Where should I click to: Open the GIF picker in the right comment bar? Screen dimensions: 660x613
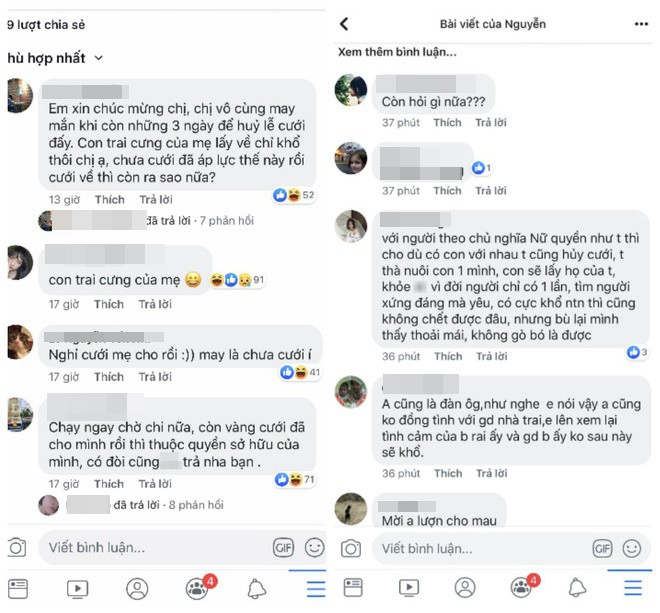click(x=602, y=549)
